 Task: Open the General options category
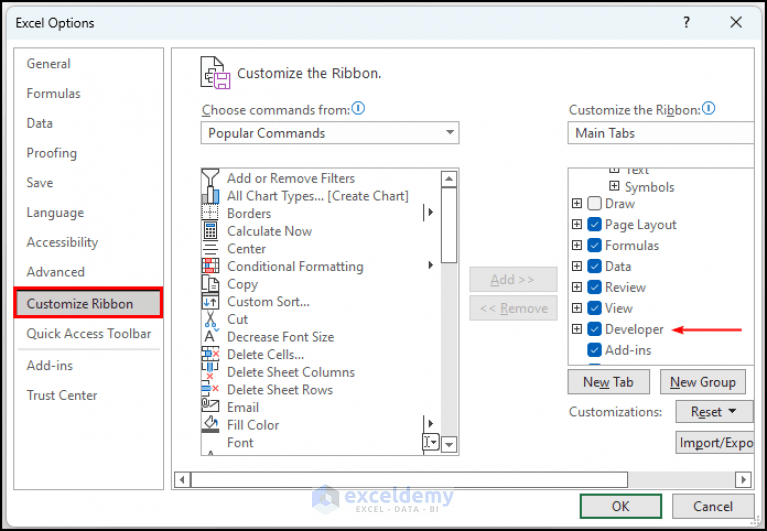48,64
